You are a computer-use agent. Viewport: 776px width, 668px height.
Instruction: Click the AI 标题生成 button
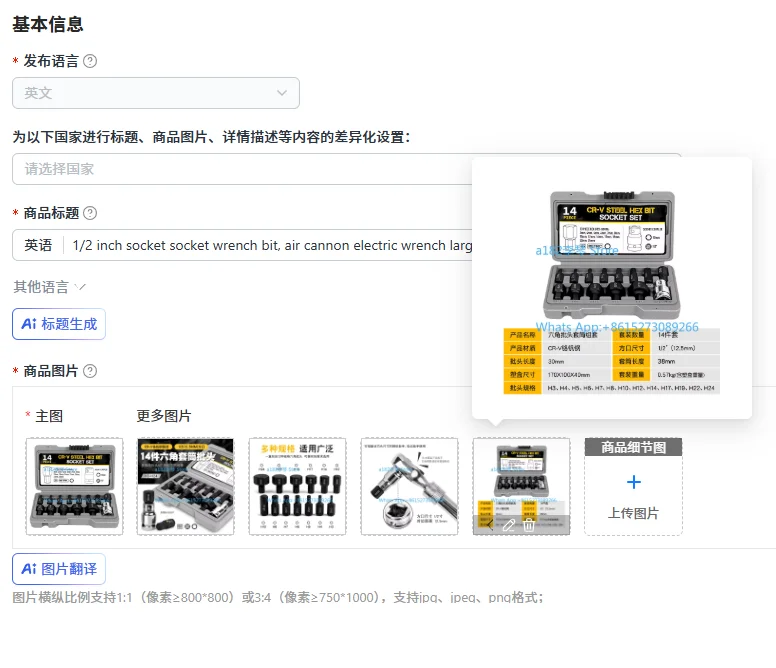point(59,324)
